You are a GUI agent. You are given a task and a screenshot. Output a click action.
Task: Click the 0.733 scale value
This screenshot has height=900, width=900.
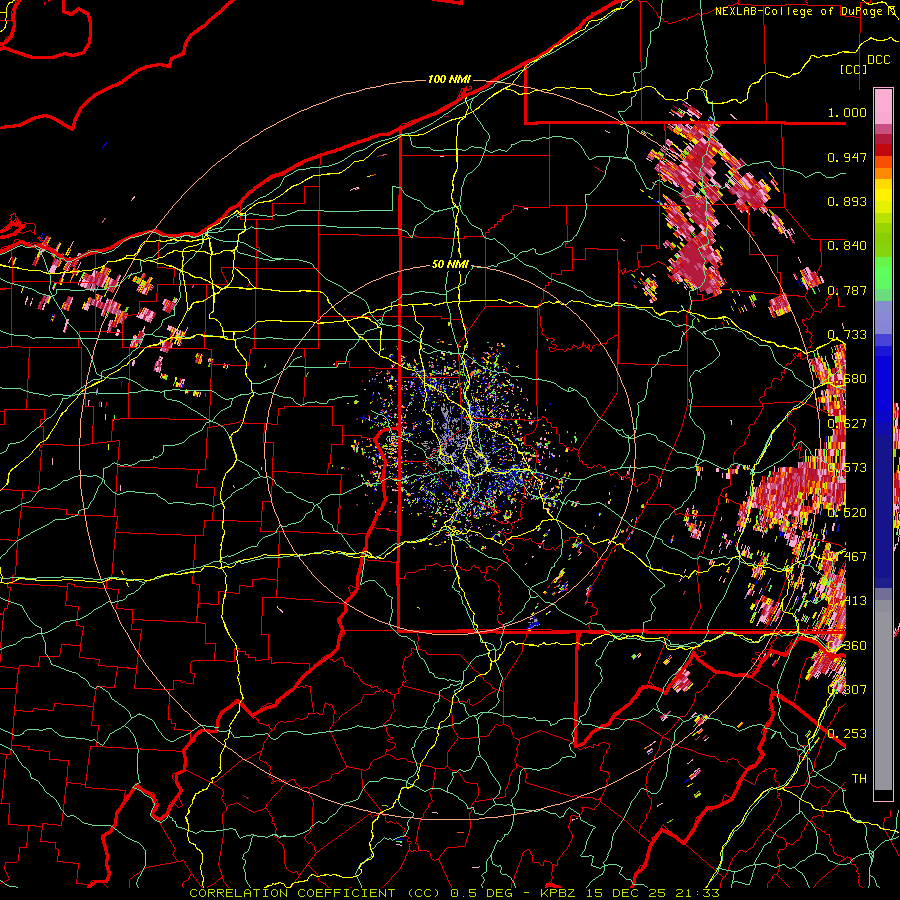coord(847,334)
